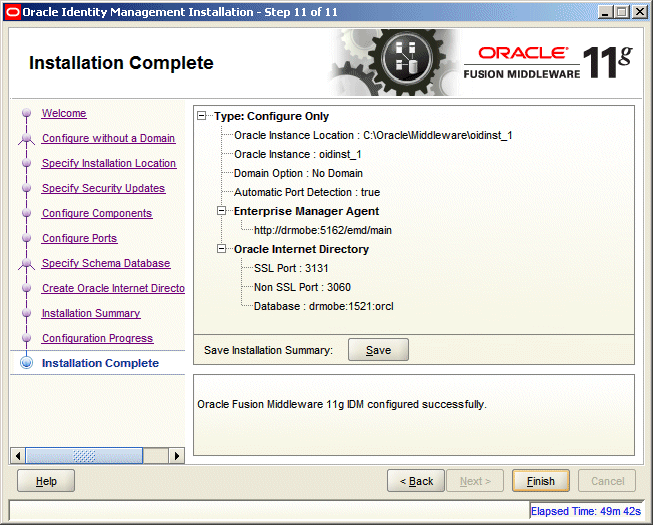This screenshot has width=653, height=525.
Task: Click the Help button
Action: [46, 481]
